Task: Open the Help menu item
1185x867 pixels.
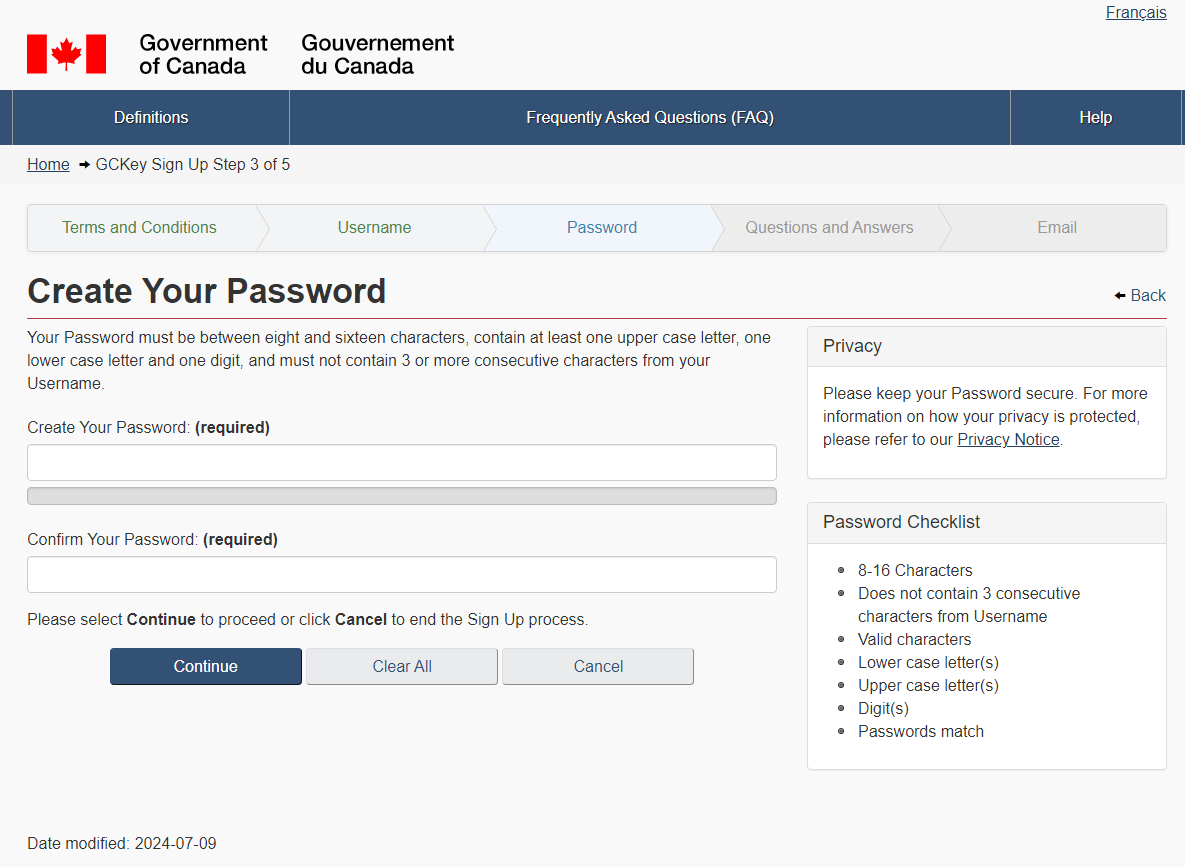Action: (1095, 118)
